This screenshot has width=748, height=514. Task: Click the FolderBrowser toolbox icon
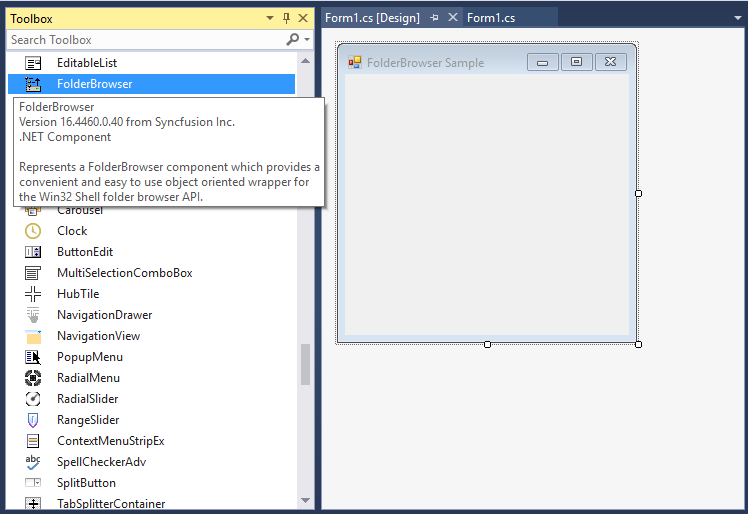(x=33, y=84)
